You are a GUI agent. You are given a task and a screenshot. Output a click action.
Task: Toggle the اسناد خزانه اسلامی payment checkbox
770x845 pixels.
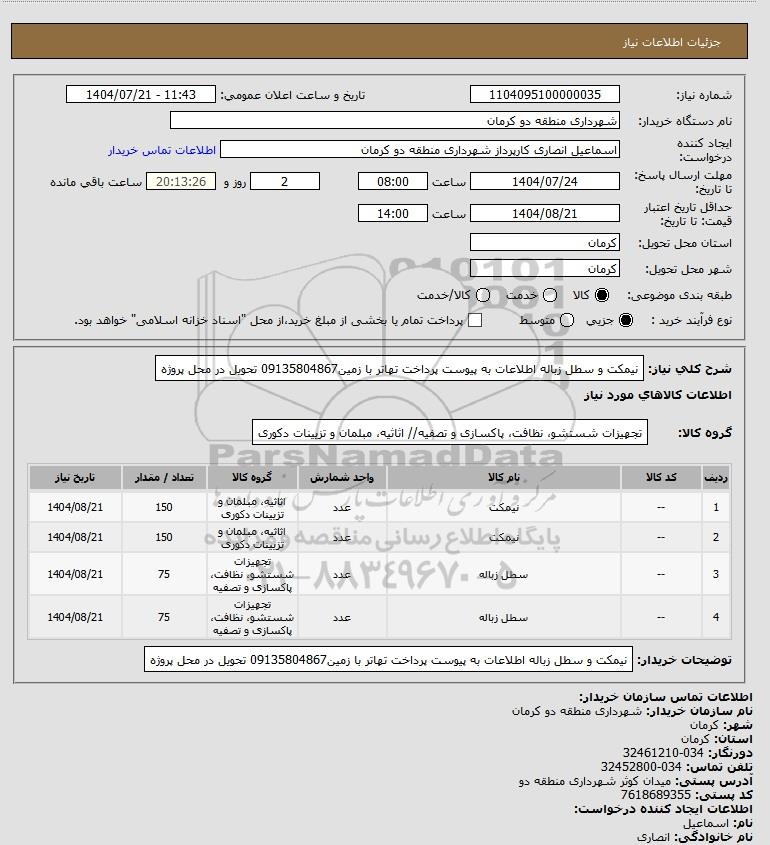tap(475, 320)
